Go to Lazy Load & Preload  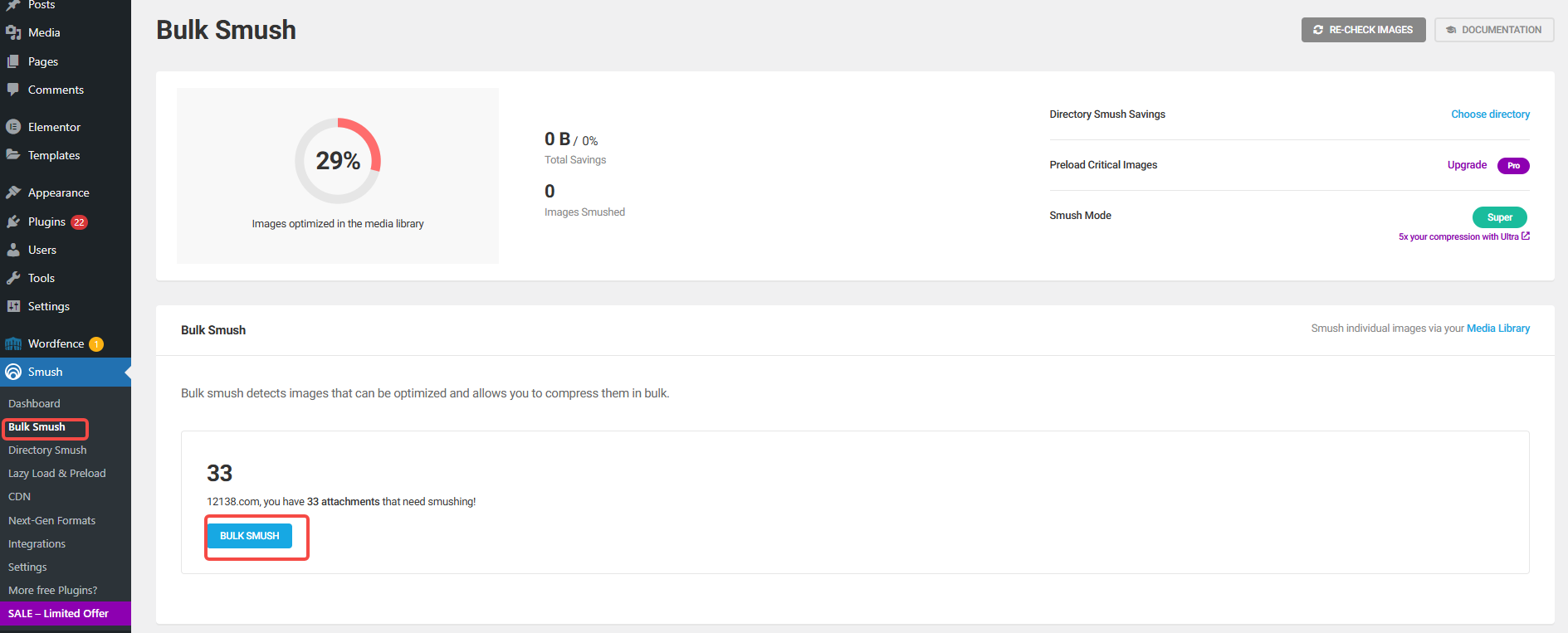point(57,474)
